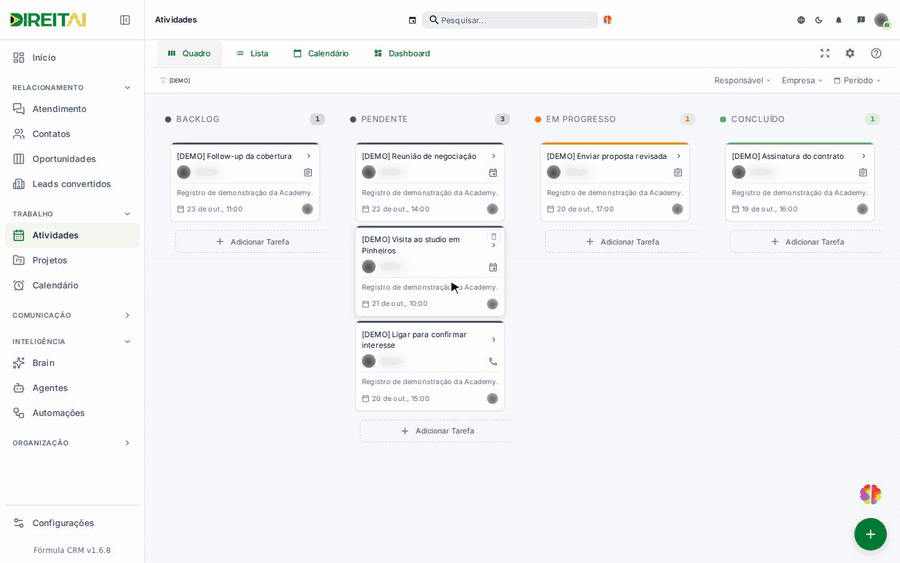Screen dimensions: 900x563
Task: Open the notifications bell
Action: tap(839, 20)
